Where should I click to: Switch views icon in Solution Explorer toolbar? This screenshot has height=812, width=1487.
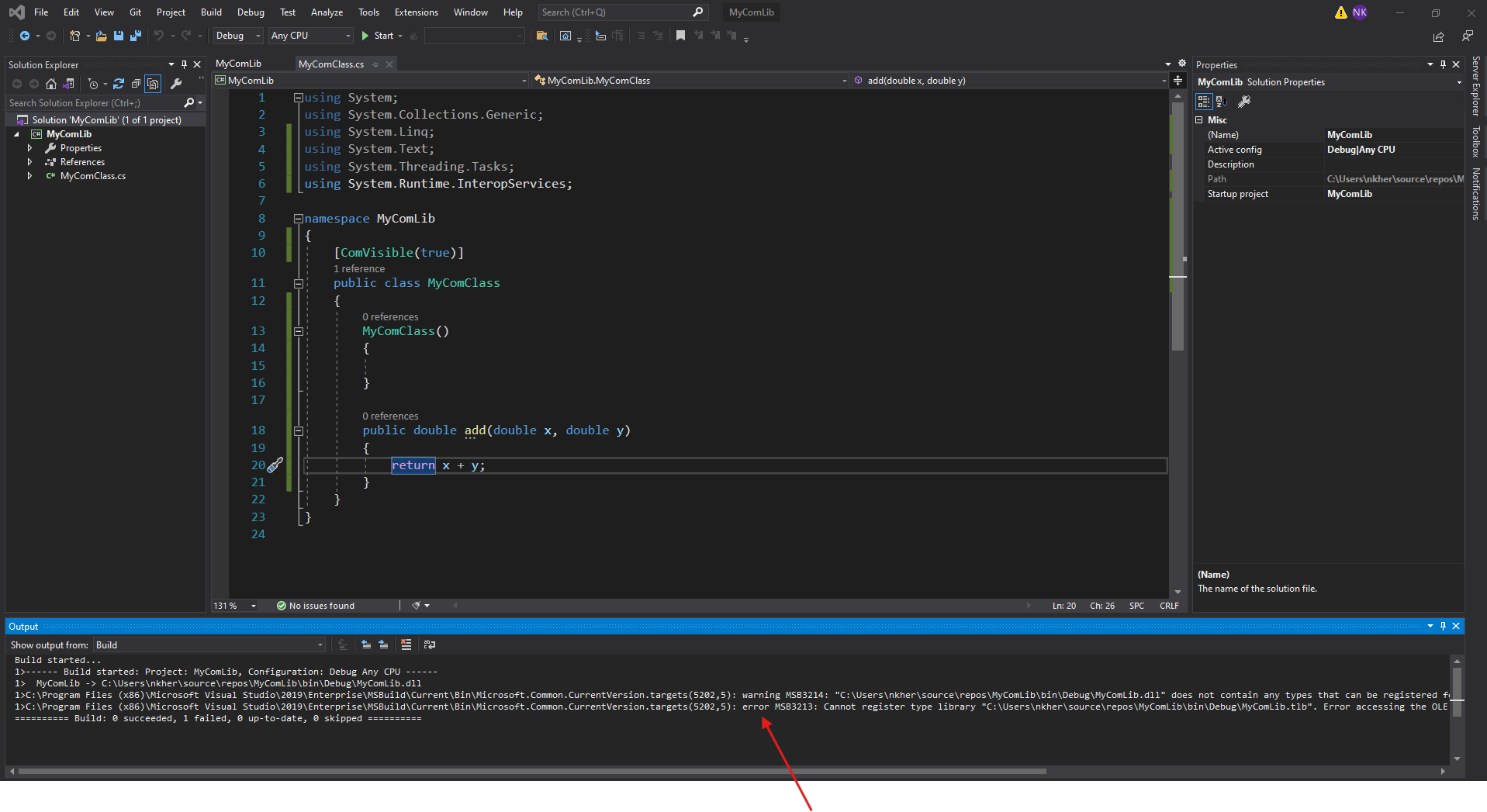(69, 84)
